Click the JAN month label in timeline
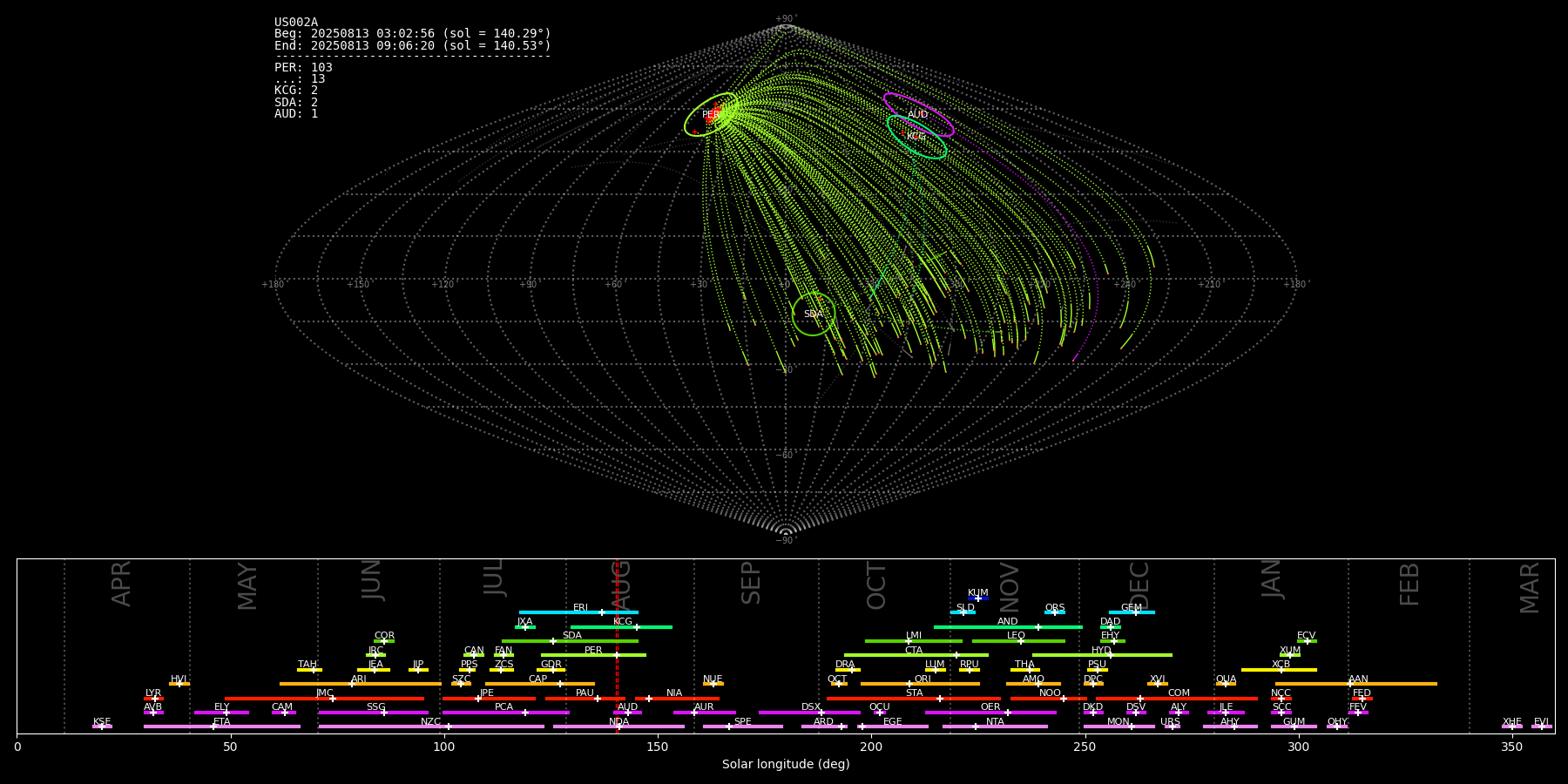This screenshot has height=784, width=1568. point(1272,579)
